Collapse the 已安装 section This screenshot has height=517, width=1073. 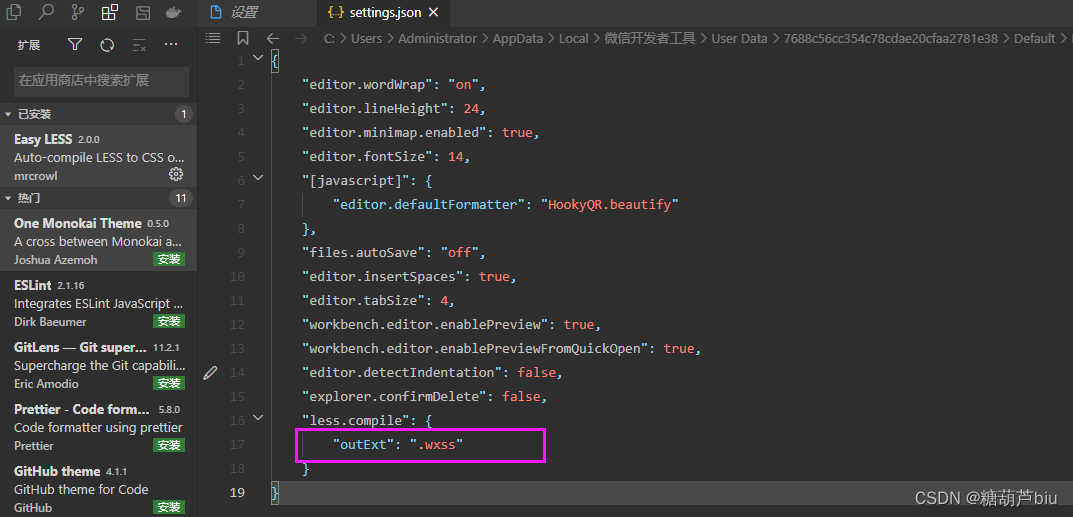(99, 114)
